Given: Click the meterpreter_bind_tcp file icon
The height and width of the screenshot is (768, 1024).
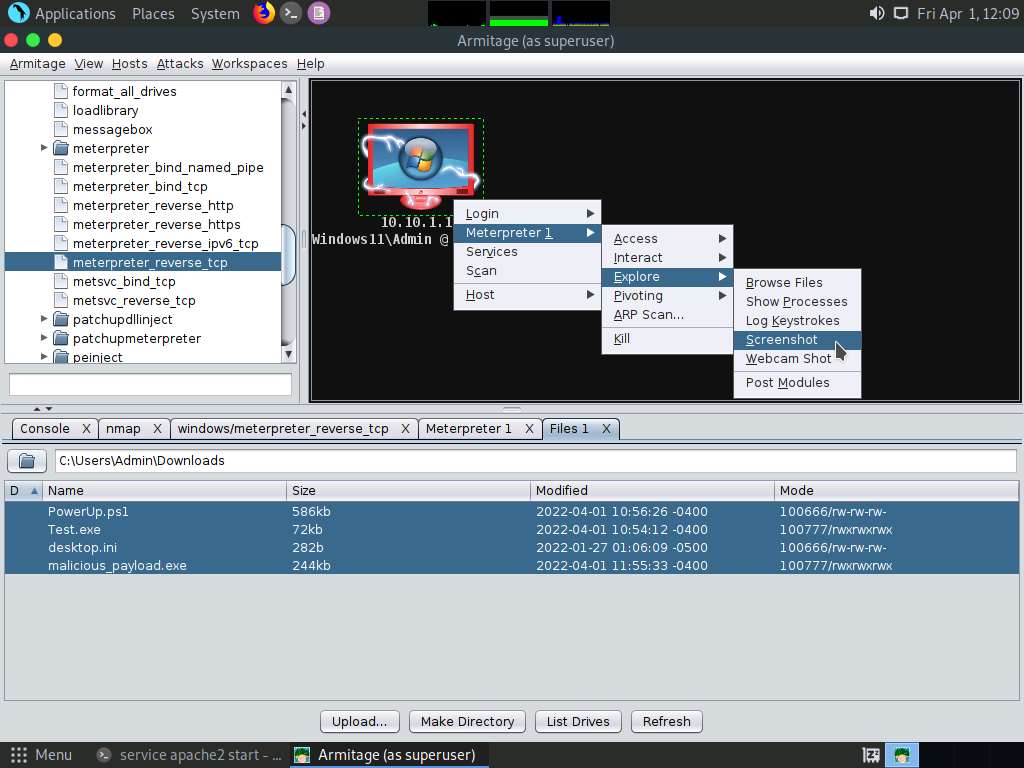Looking at the screenshot, I should click(60, 187).
